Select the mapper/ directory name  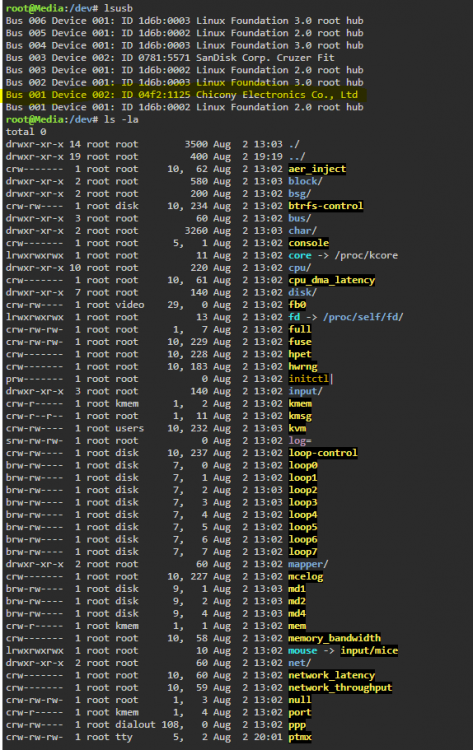click(x=308, y=564)
